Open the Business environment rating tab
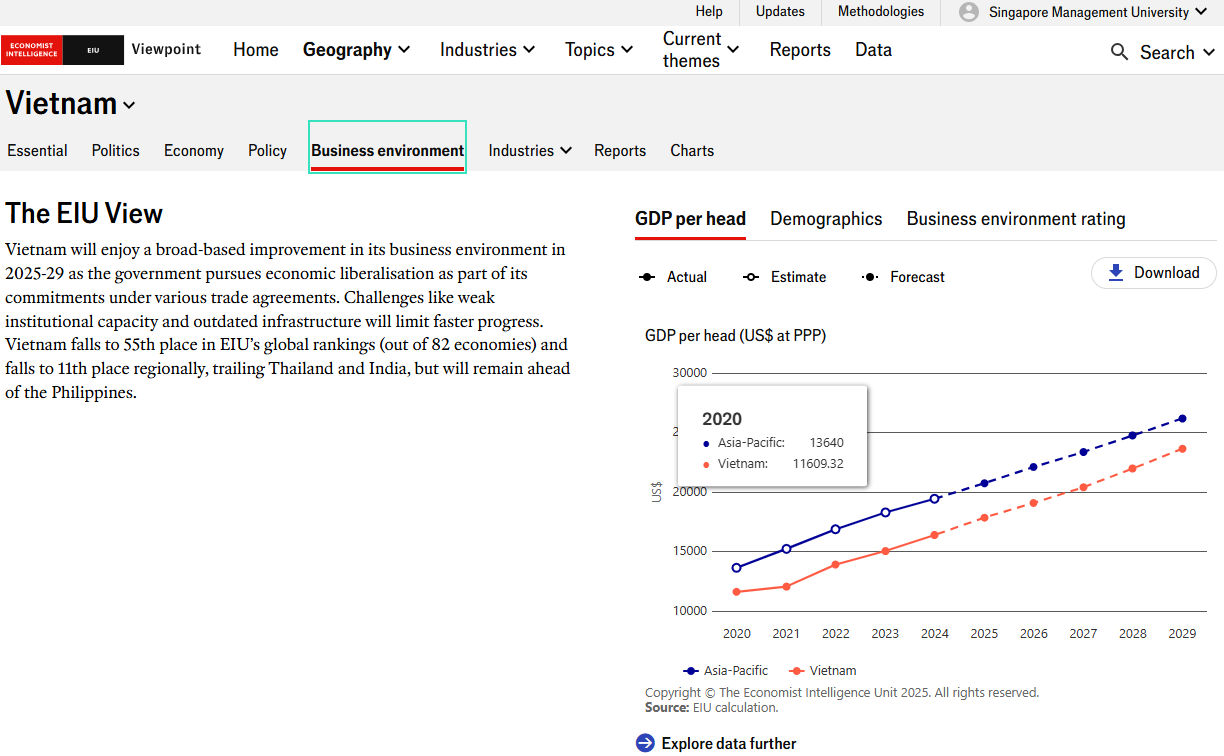The width and height of the screenshot is (1224, 756). [x=1015, y=219]
